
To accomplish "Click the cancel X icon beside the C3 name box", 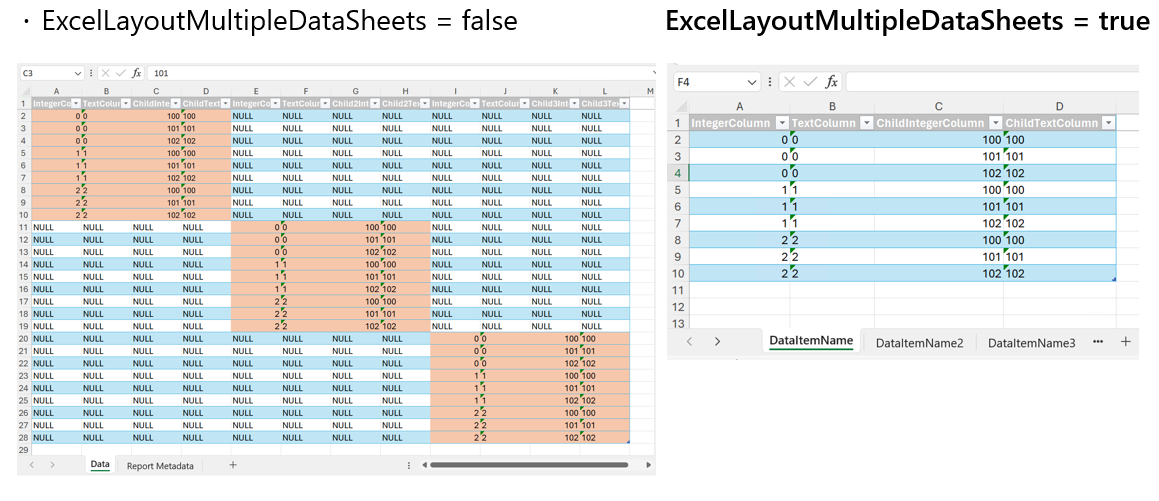I will 106,73.
